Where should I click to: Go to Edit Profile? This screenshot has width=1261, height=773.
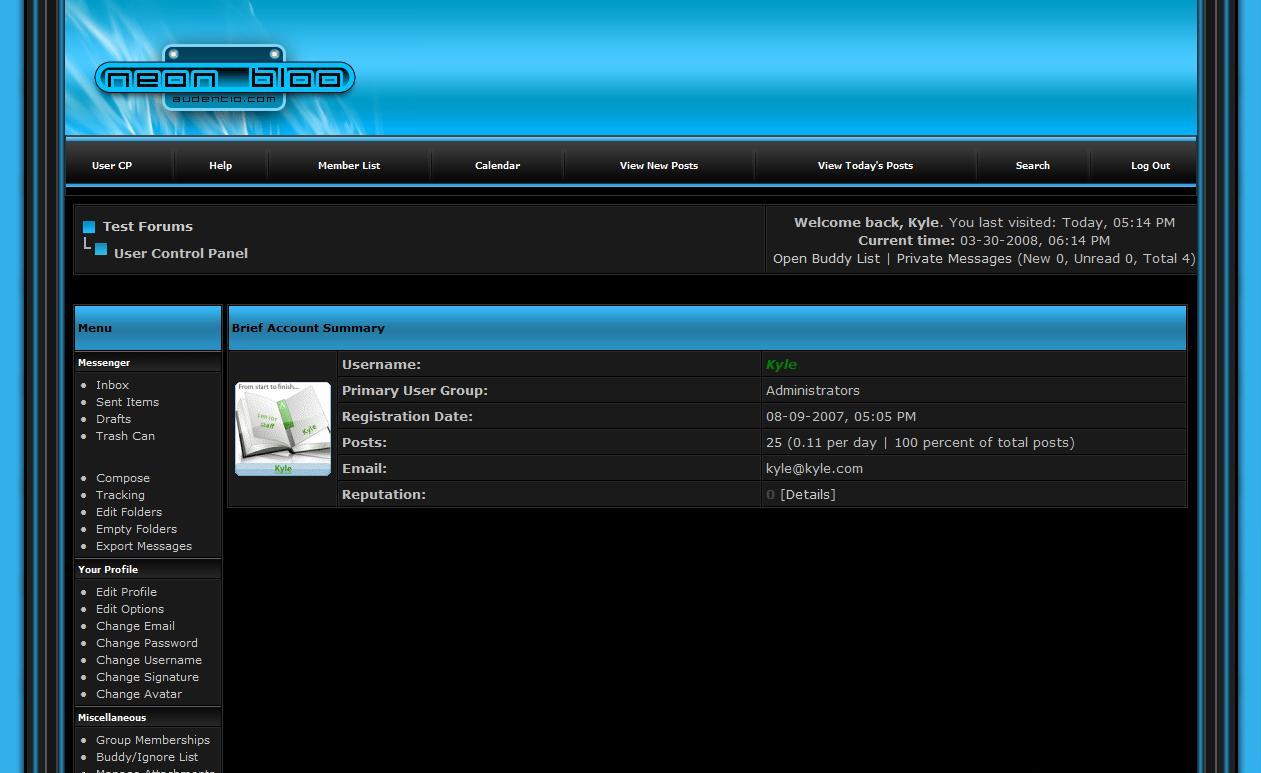126,592
